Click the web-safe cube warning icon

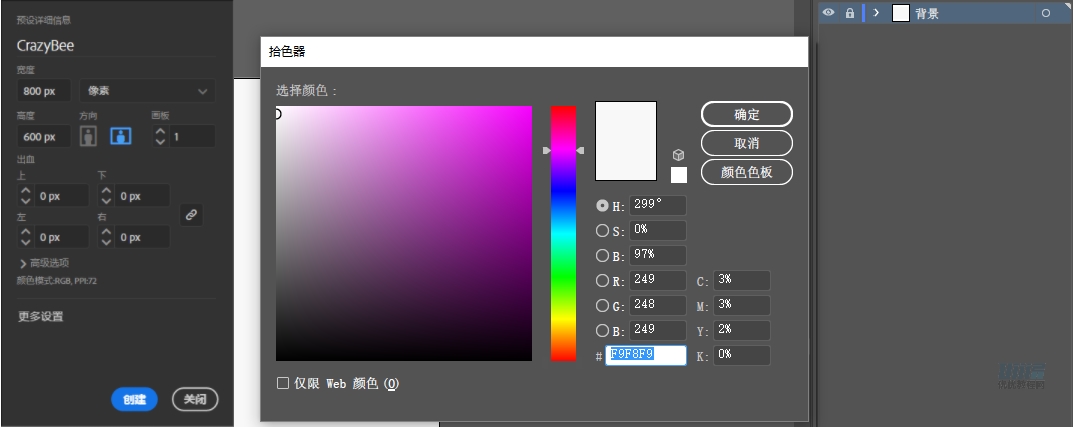pos(678,155)
